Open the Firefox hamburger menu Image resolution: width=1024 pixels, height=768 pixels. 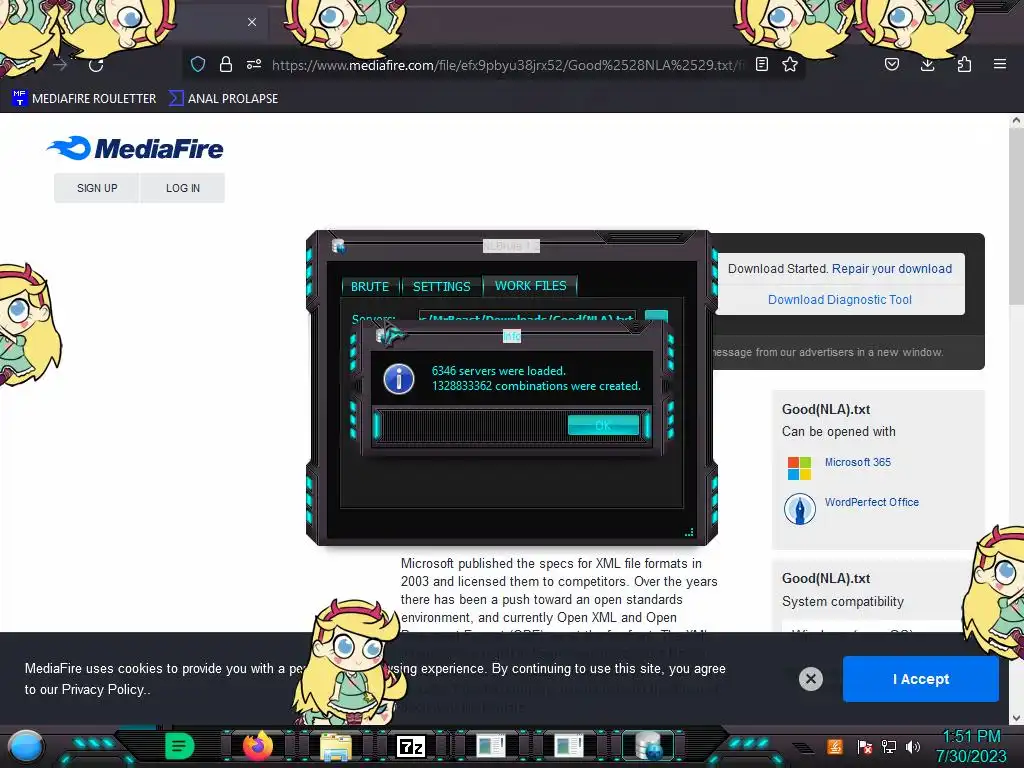pyautogui.click(x=1000, y=64)
